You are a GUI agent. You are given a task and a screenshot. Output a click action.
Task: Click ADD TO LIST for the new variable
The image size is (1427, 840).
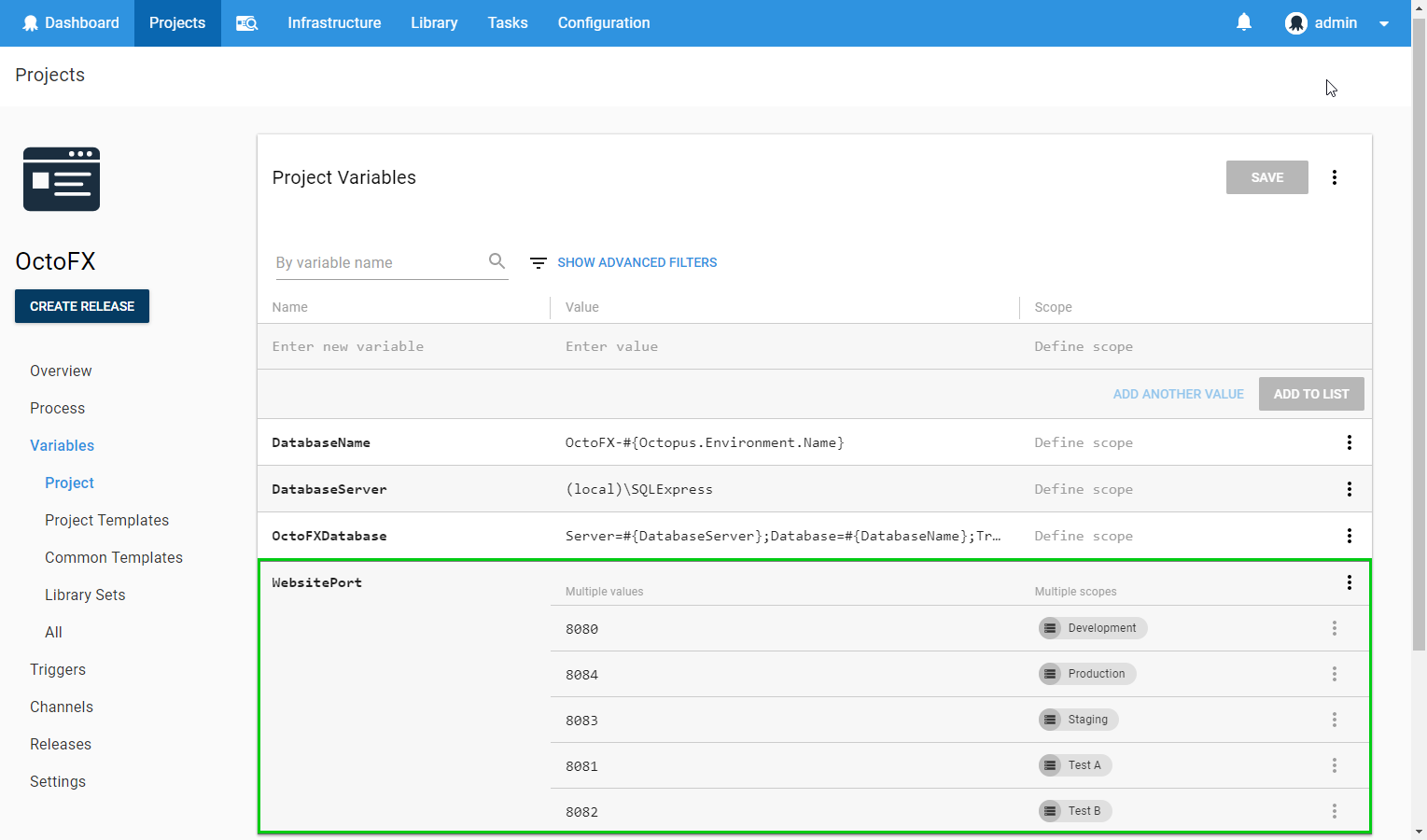tap(1310, 393)
